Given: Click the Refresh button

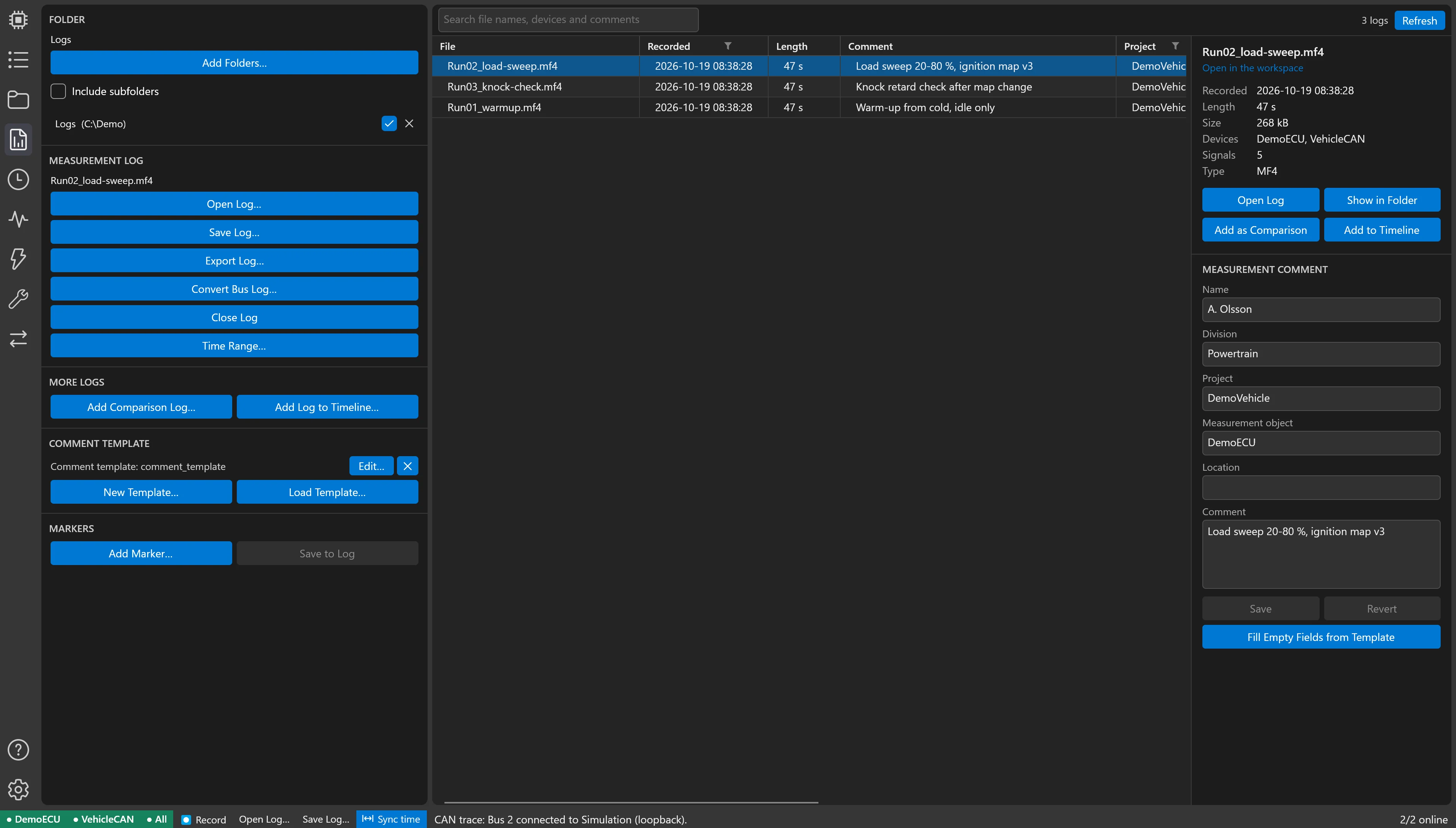Looking at the screenshot, I should click(x=1419, y=20).
